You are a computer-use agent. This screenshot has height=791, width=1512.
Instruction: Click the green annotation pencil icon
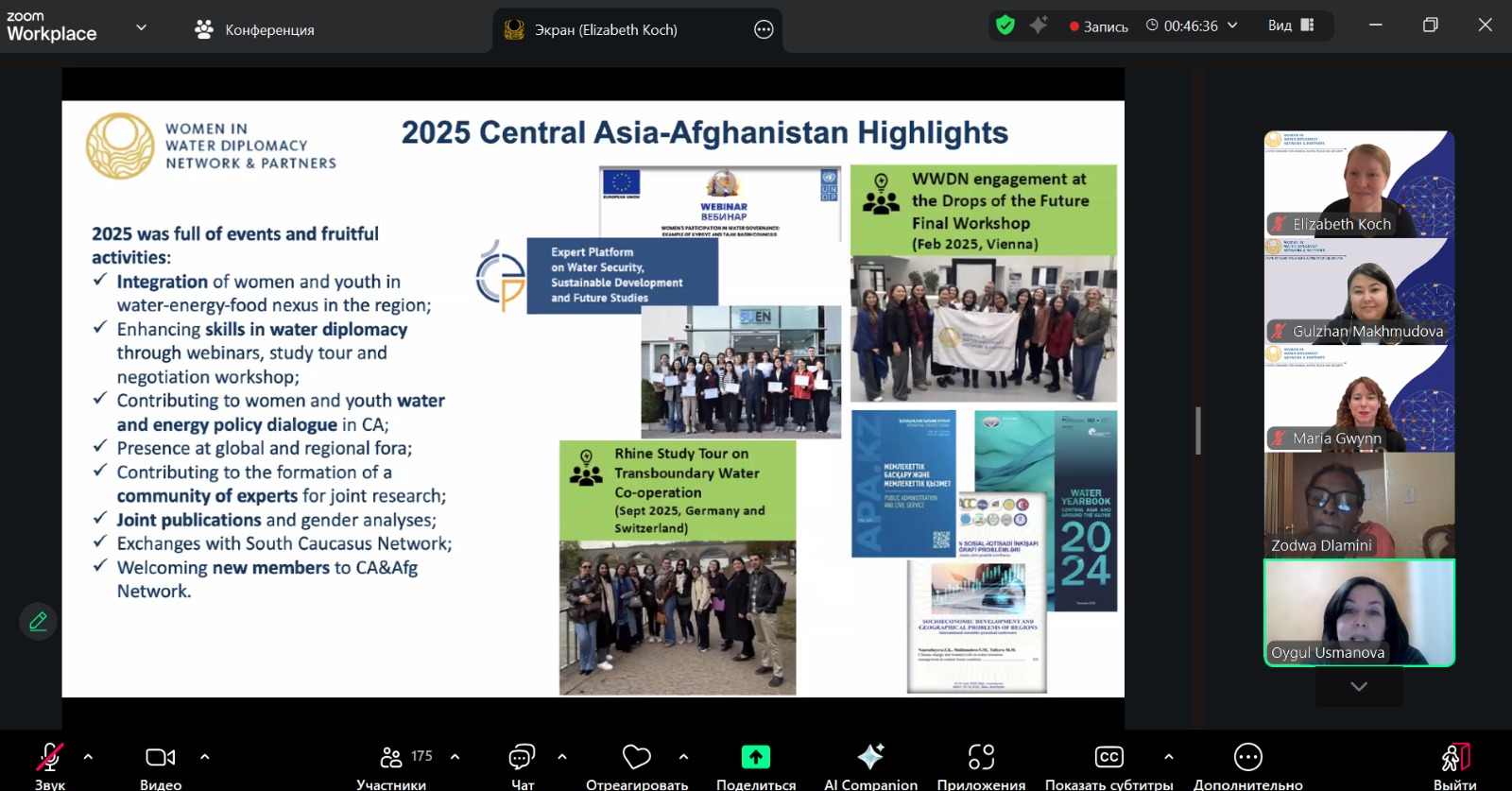(x=39, y=621)
